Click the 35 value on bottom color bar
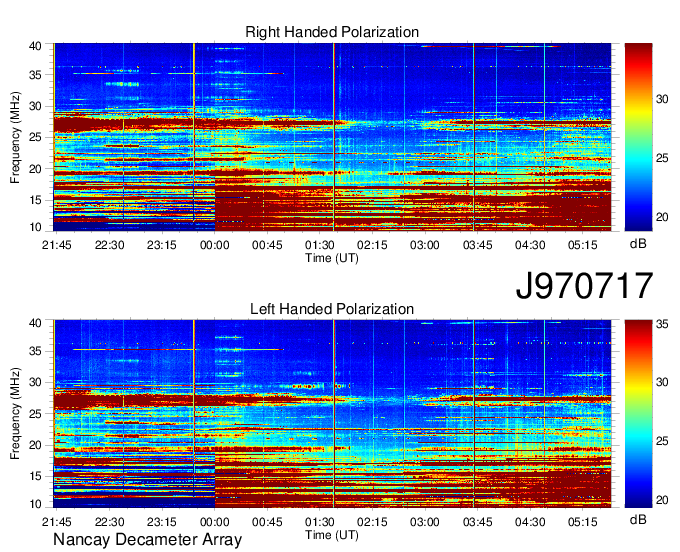Viewport: 680px width, 552px height. tap(662, 324)
